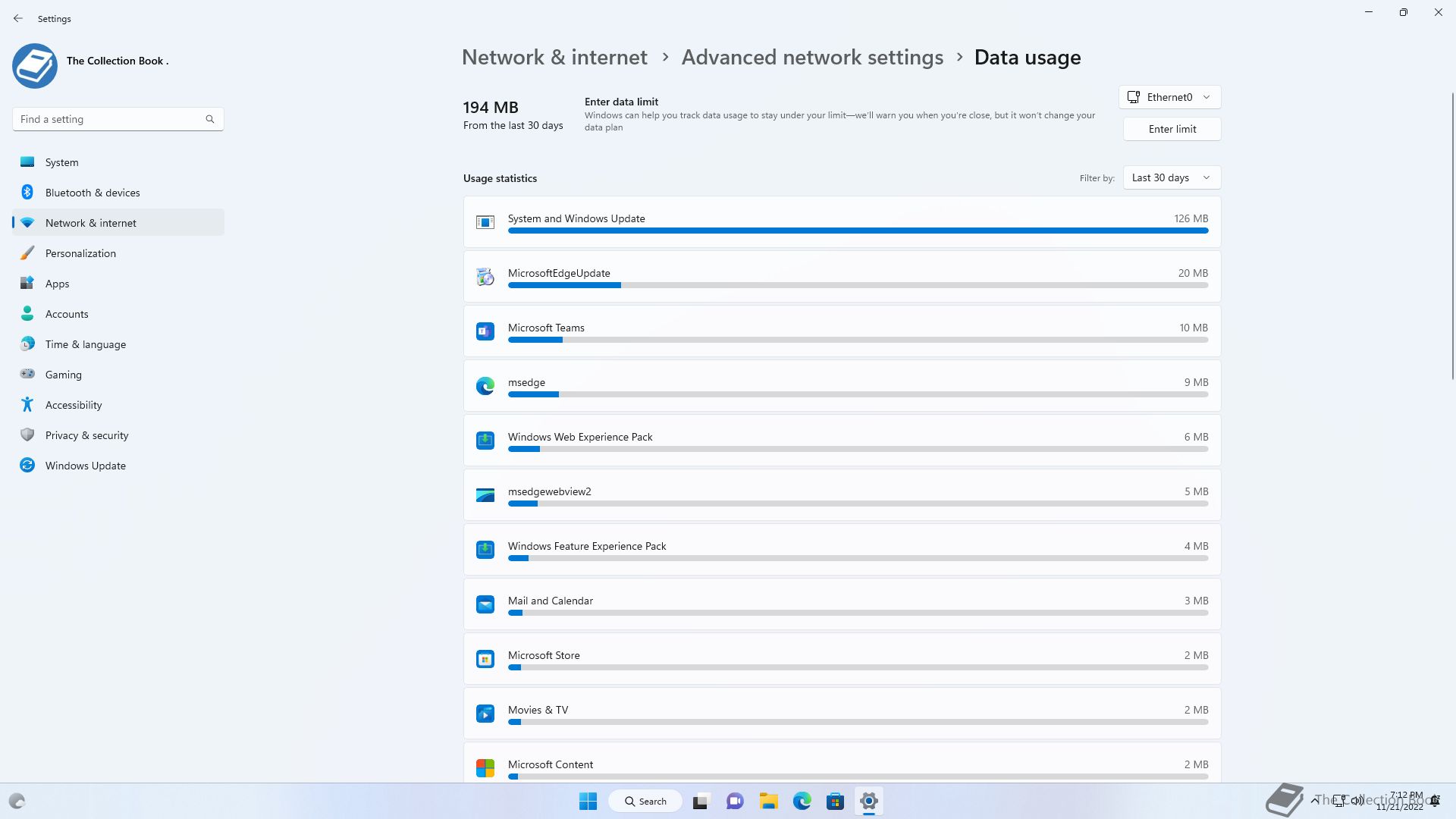The width and height of the screenshot is (1456, 819).
Task: Click the 20 MB usage value
Action: point(1193,273)
